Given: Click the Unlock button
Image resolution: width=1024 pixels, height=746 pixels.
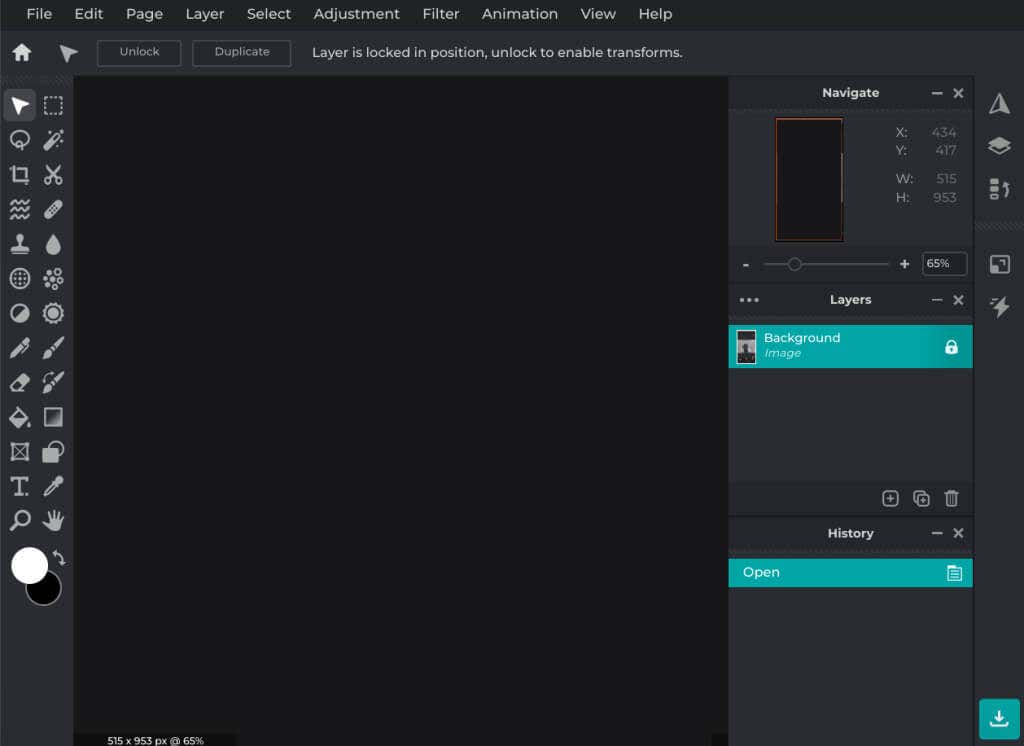Looking at the screenshot, I should [139, 52].
